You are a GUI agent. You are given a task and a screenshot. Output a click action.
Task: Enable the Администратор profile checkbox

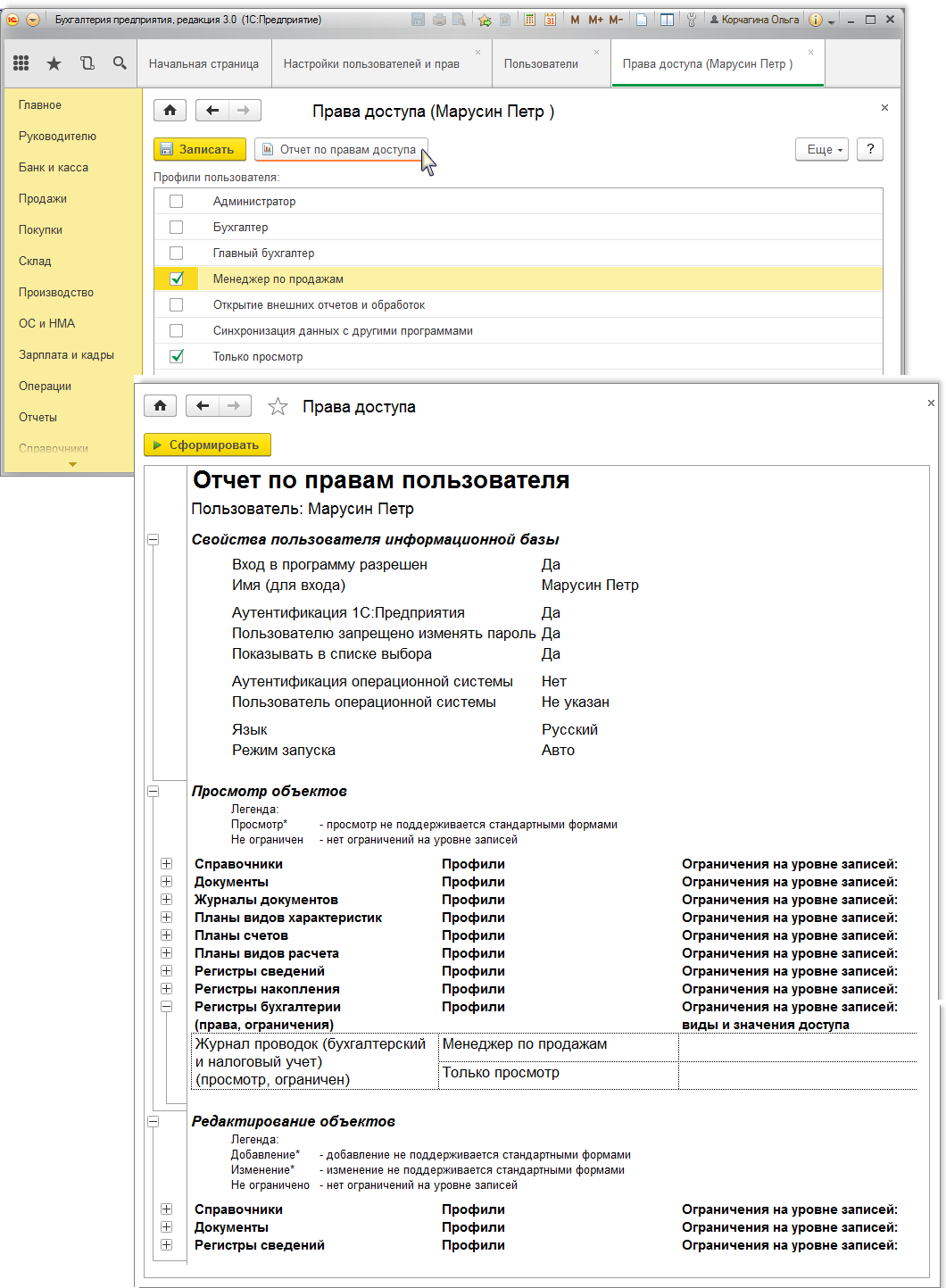(177, 202)
